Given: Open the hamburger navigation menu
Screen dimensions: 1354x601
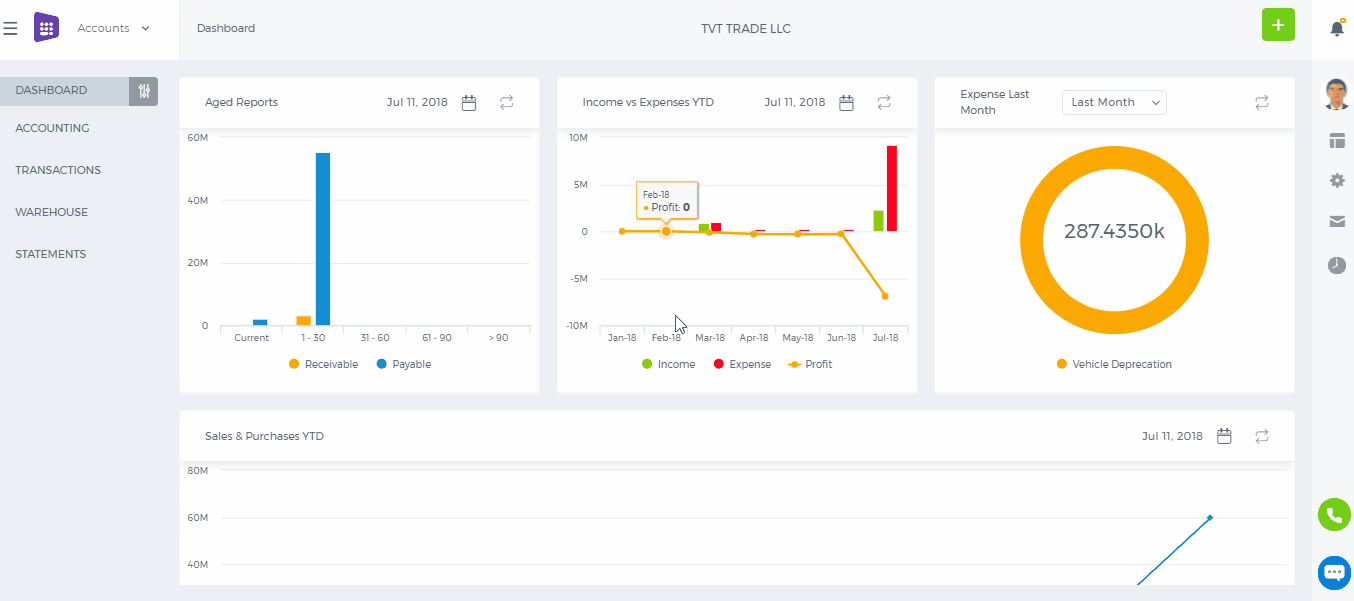Looking at the screenshot, I should [x=11, y=28].
